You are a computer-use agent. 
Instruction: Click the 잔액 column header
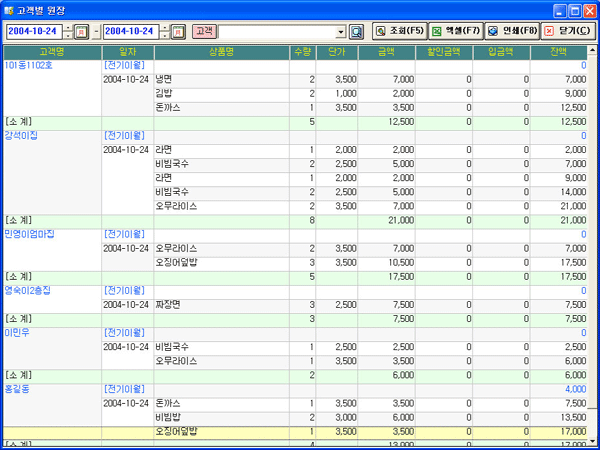pos(559,52)
